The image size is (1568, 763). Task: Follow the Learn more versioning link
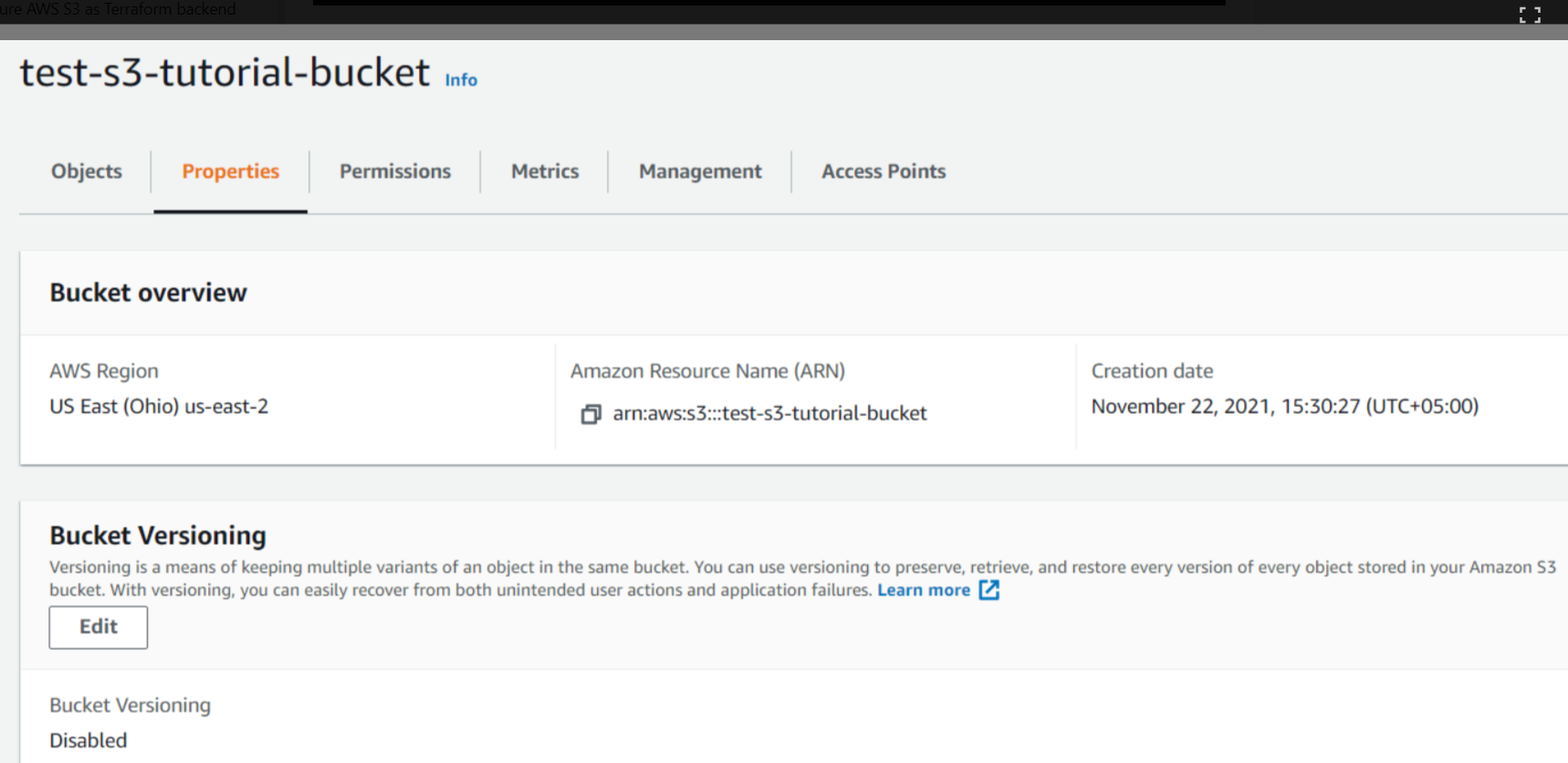coord(924,591)
